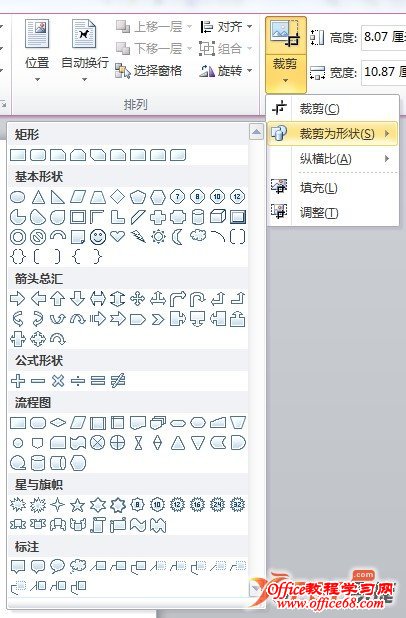Screen dimensions: 406x618
Task: Click 选择窗格 selection pane button
Action: (149, 71)
